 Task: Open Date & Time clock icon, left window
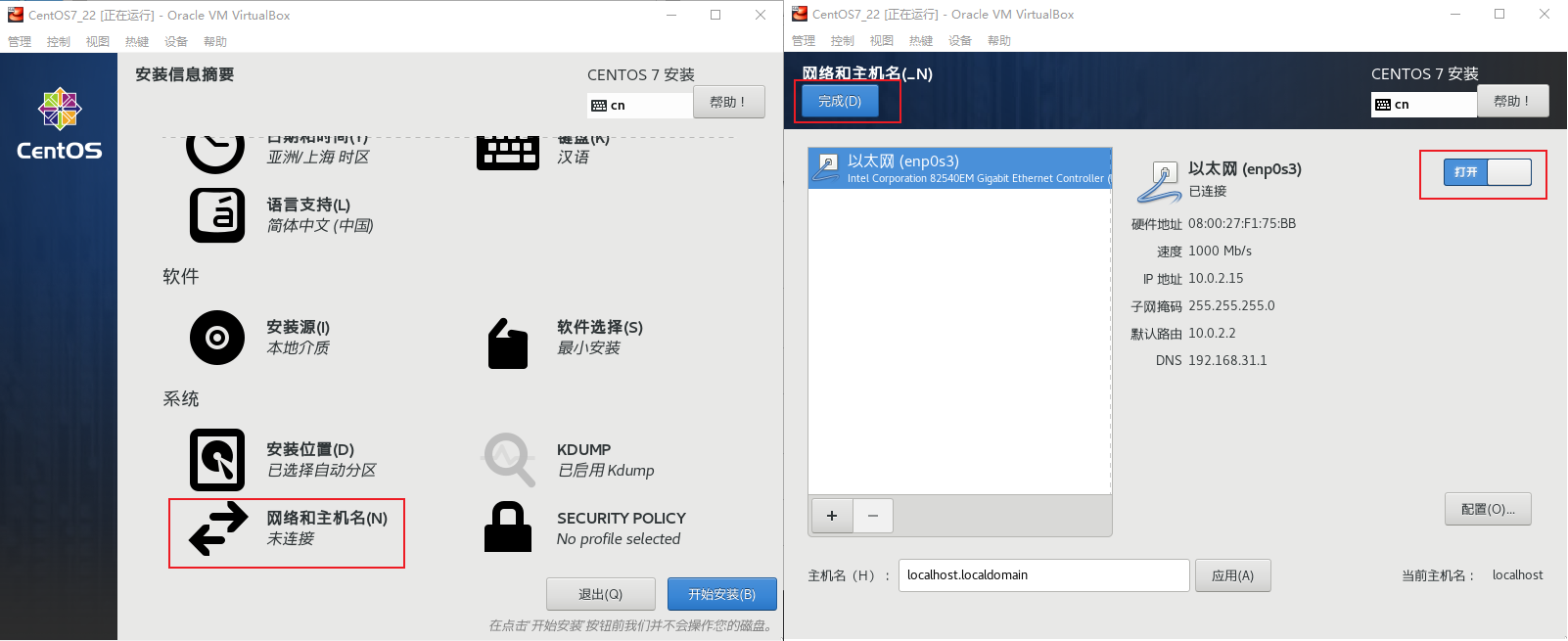point(215,155)
